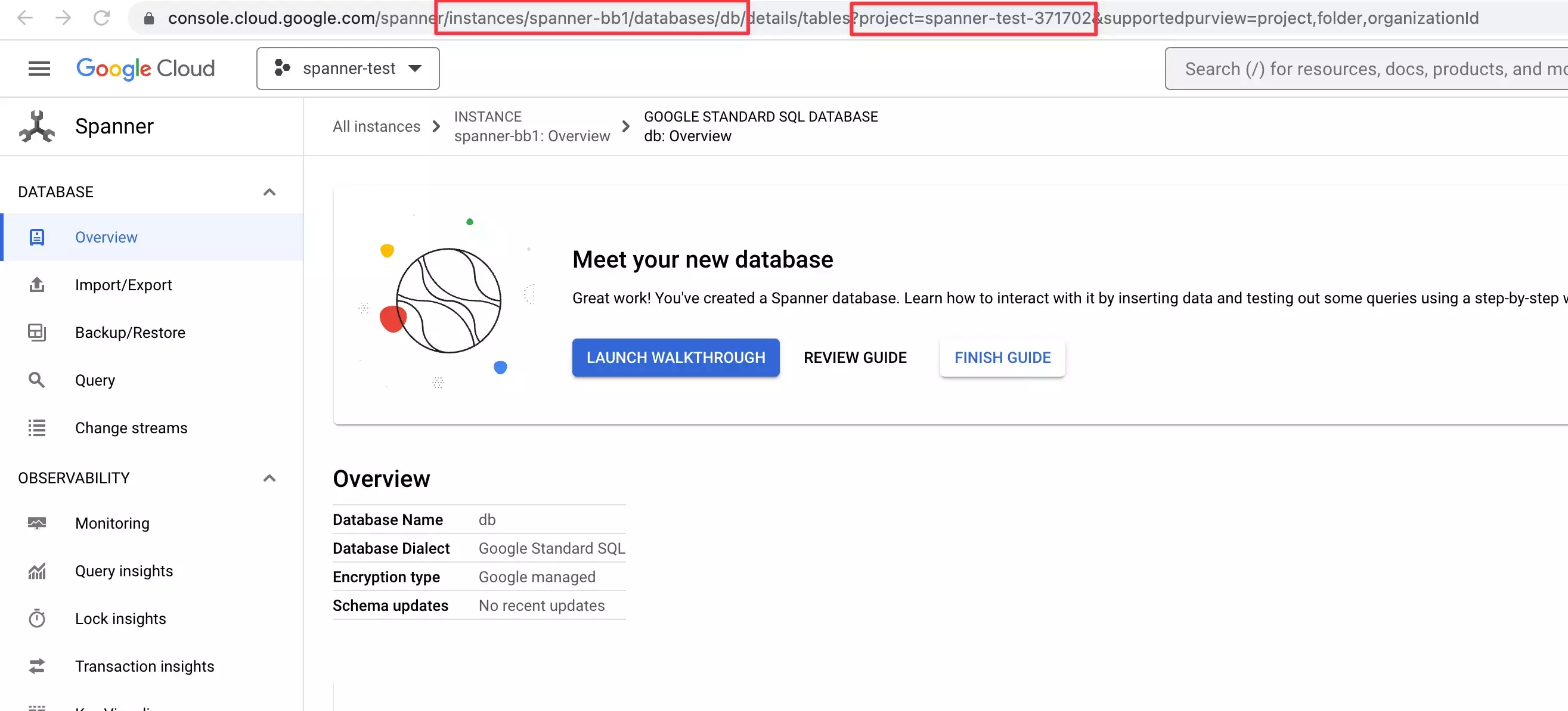Collapse the OBSERVABILITY section
Image resolution: width=1568 pixels, height=711 pixels.
(x=269, y=478)
